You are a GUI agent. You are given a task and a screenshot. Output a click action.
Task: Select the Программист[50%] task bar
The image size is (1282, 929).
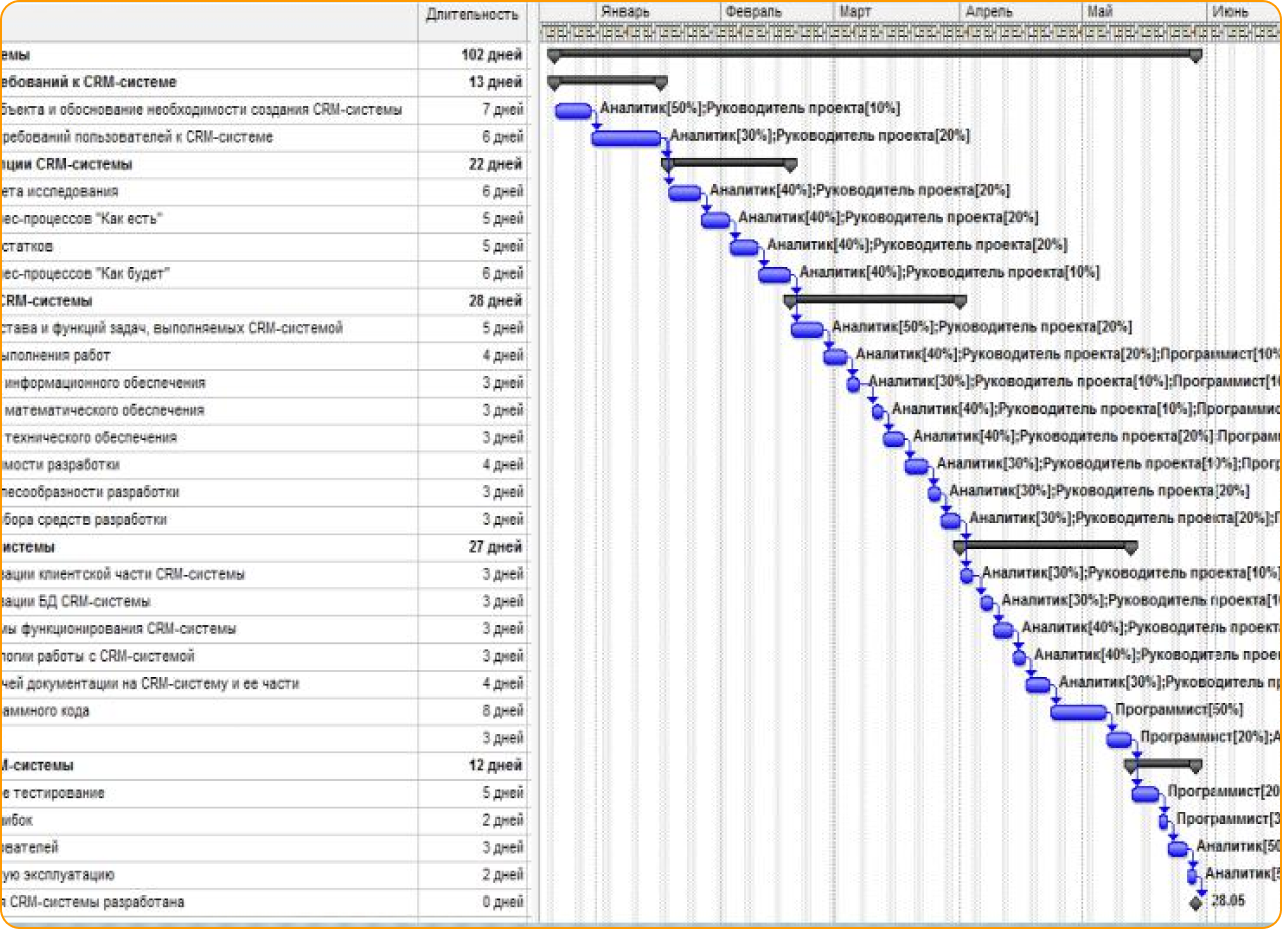tap(1078, 712)
